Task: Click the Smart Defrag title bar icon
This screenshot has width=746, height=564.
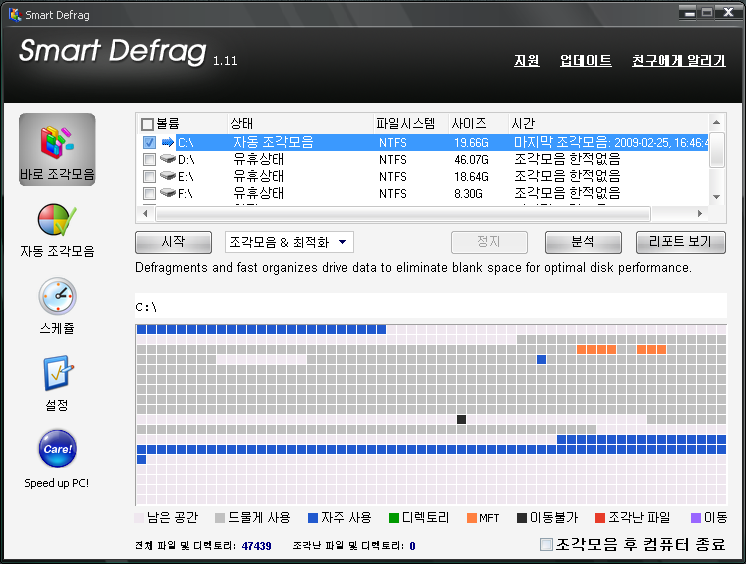Action: pos(15,15)
